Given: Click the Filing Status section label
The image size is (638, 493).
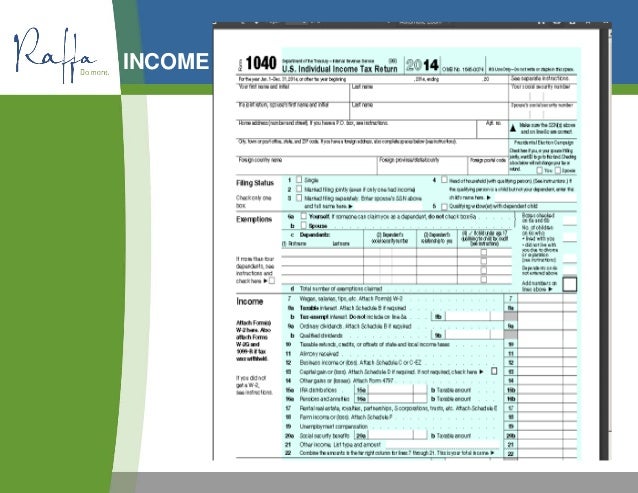Looking at the screenshot, I should (x=255, y=183).
